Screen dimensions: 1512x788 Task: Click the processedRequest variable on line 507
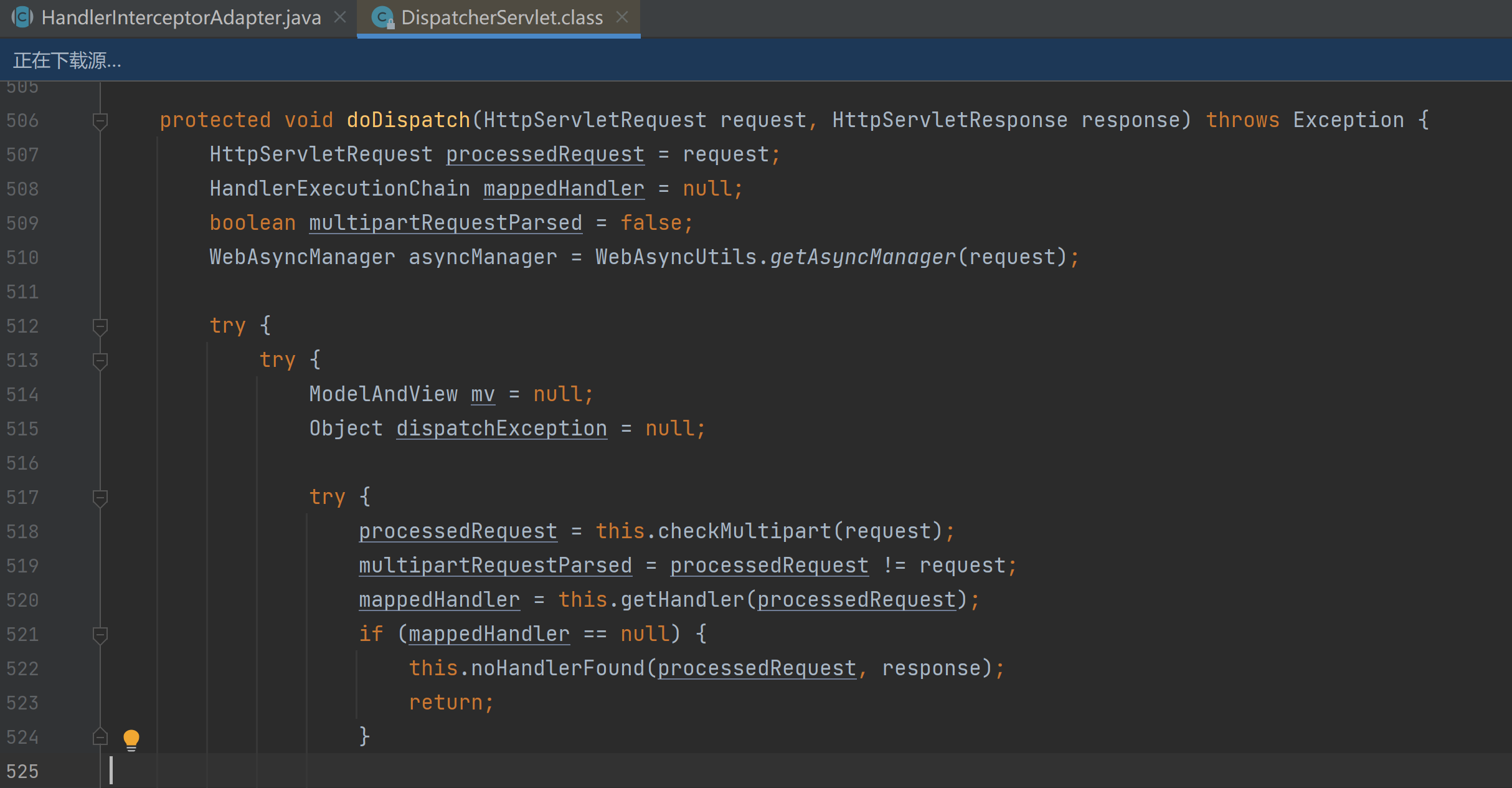(x=545, y=154)
